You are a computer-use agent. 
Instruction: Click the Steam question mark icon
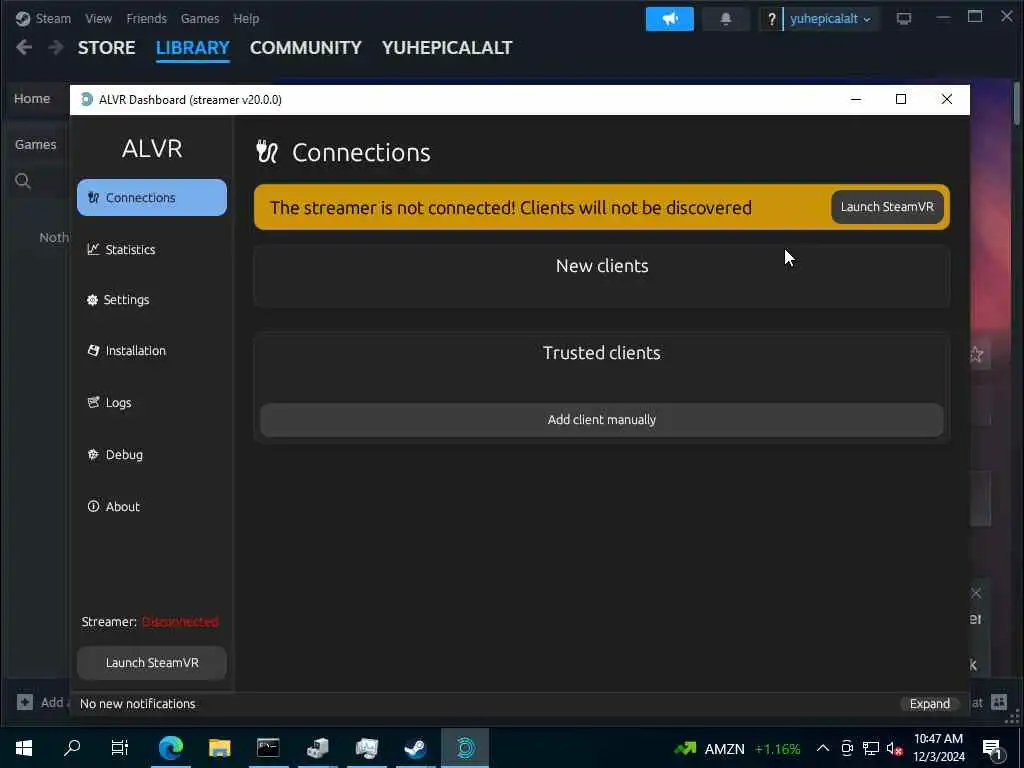[771, 19]
